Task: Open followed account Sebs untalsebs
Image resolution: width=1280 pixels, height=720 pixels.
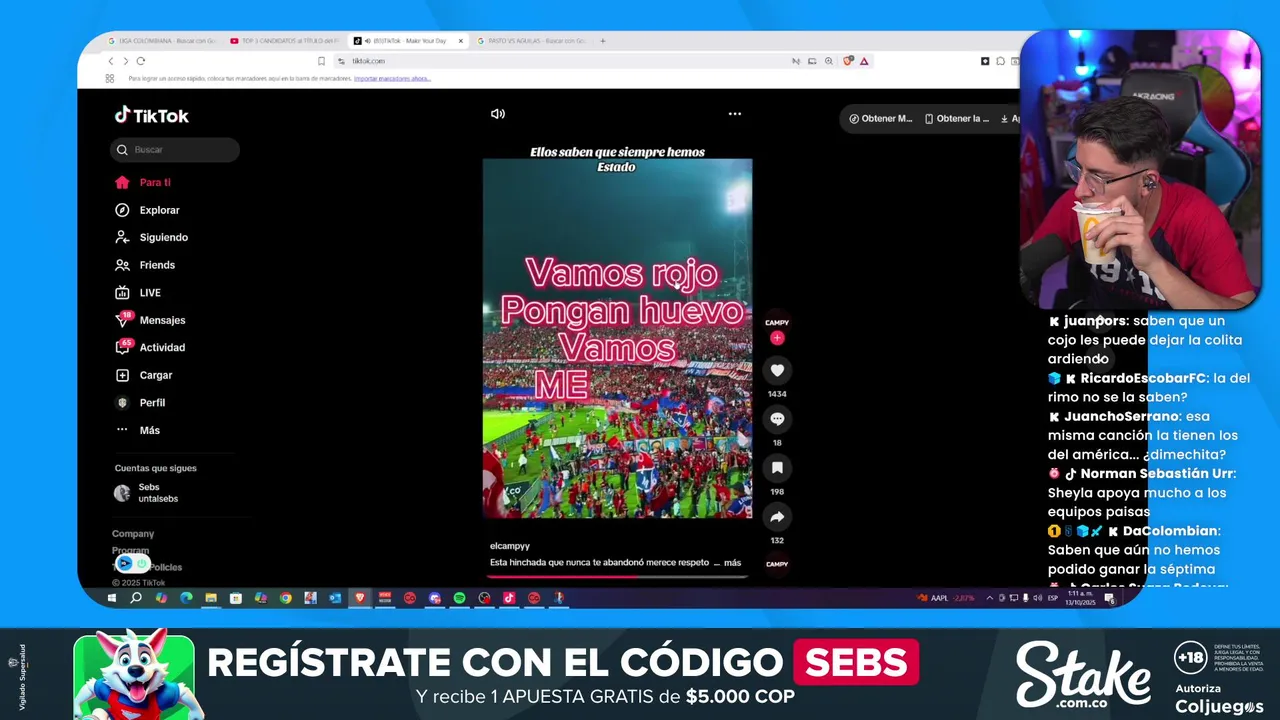Action: click(147, 493)
